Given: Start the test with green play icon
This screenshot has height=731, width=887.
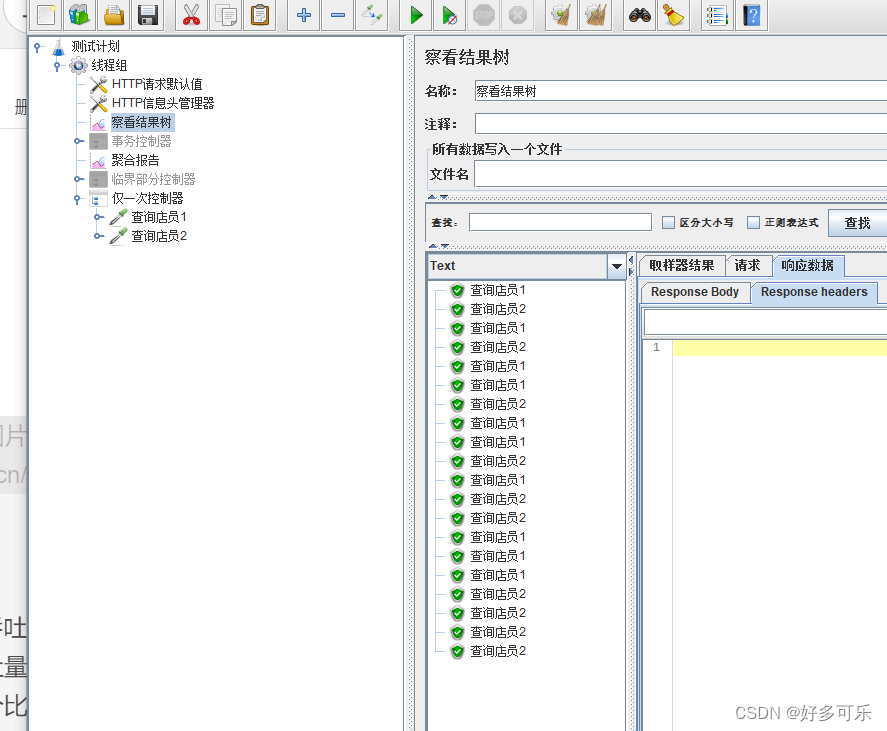Looking at the screenshot, I should pos(416,15).
